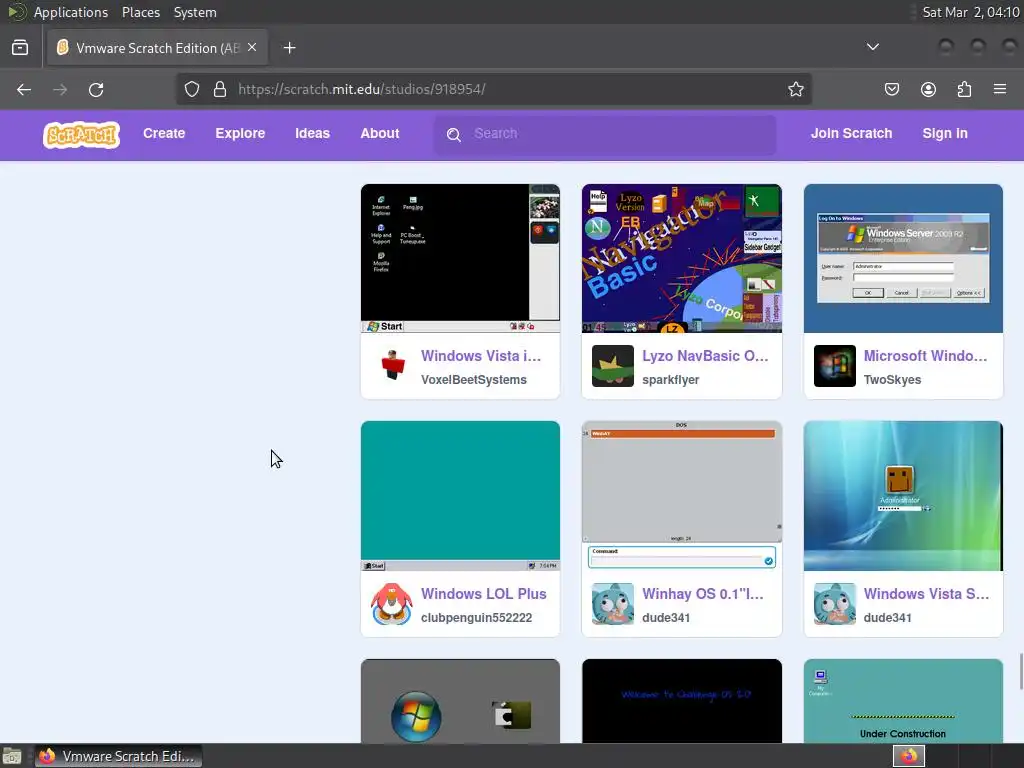The height and width of the screenshot is (768, 1024).
Task: Open the Applications menu
Action: click(x=71, y=12)
